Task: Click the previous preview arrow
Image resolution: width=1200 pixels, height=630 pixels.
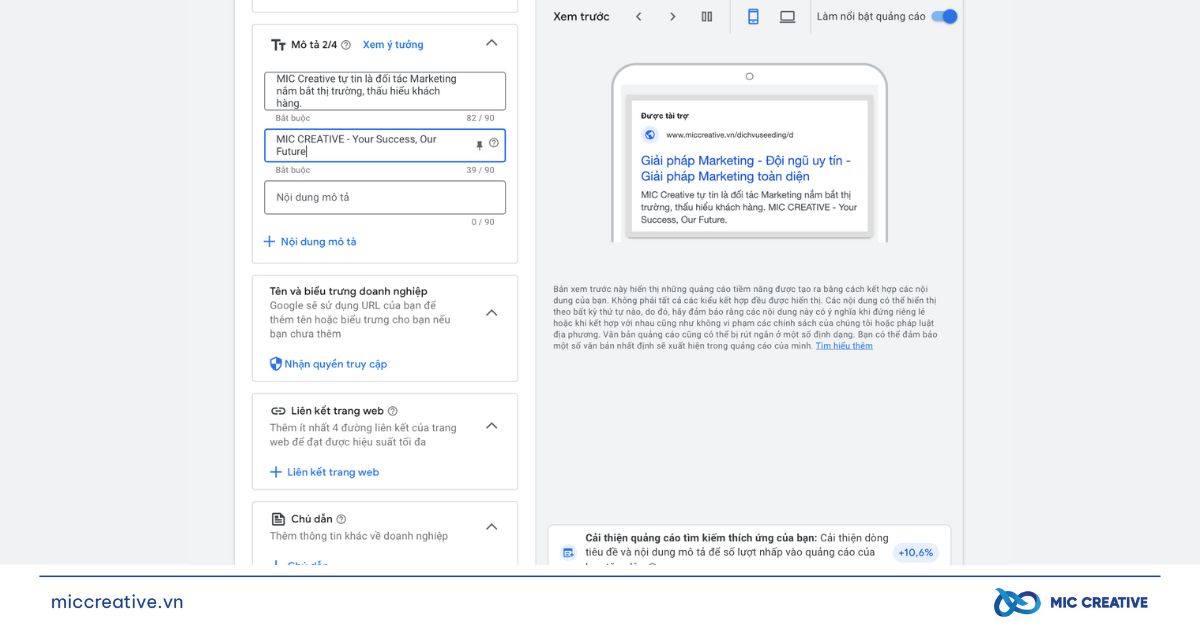Action: (x=638, y=17)
